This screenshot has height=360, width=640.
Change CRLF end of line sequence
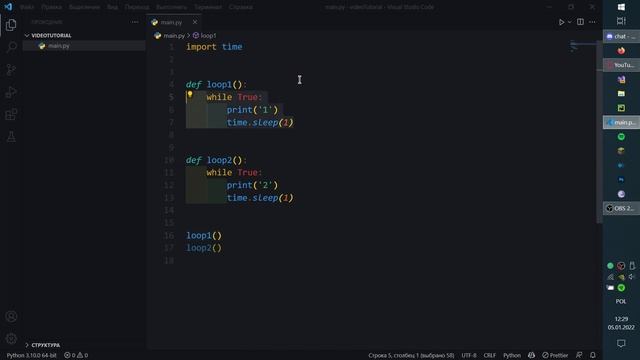coord(489,355)
